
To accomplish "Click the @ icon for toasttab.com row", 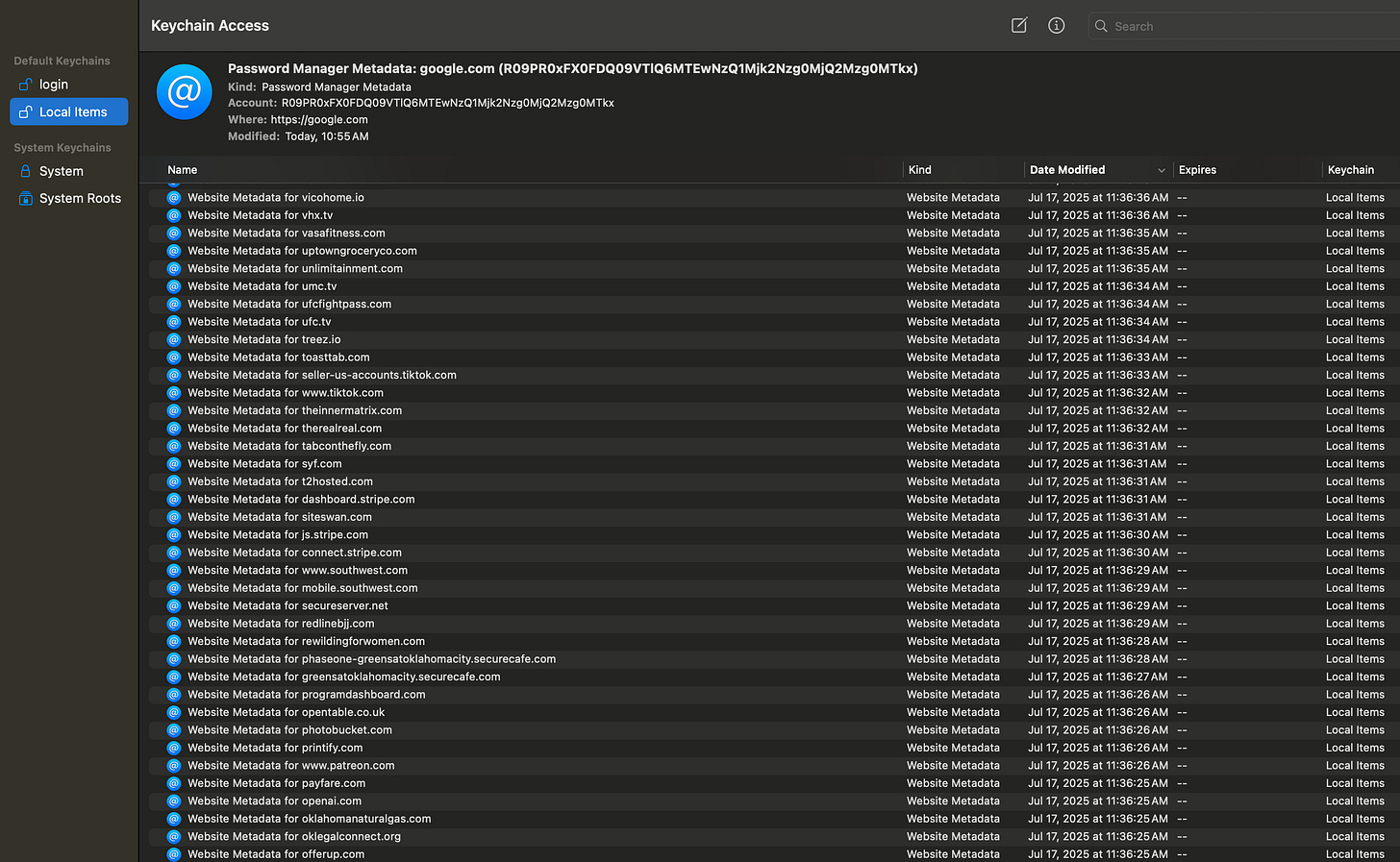I will (174, 357).
